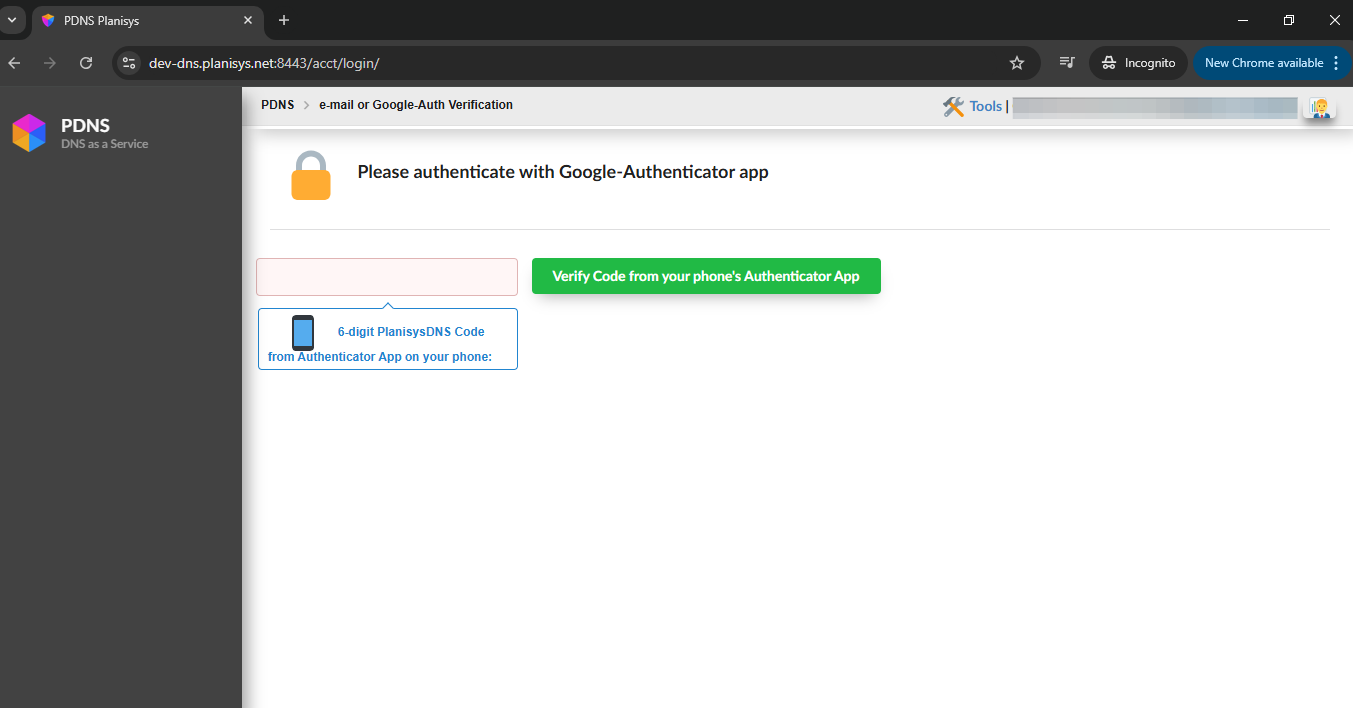Image resolution: width=1353 pixels, height=708 pixels.
Task: Click the PDNS breadcrumb link
Action: coord(277,105)
